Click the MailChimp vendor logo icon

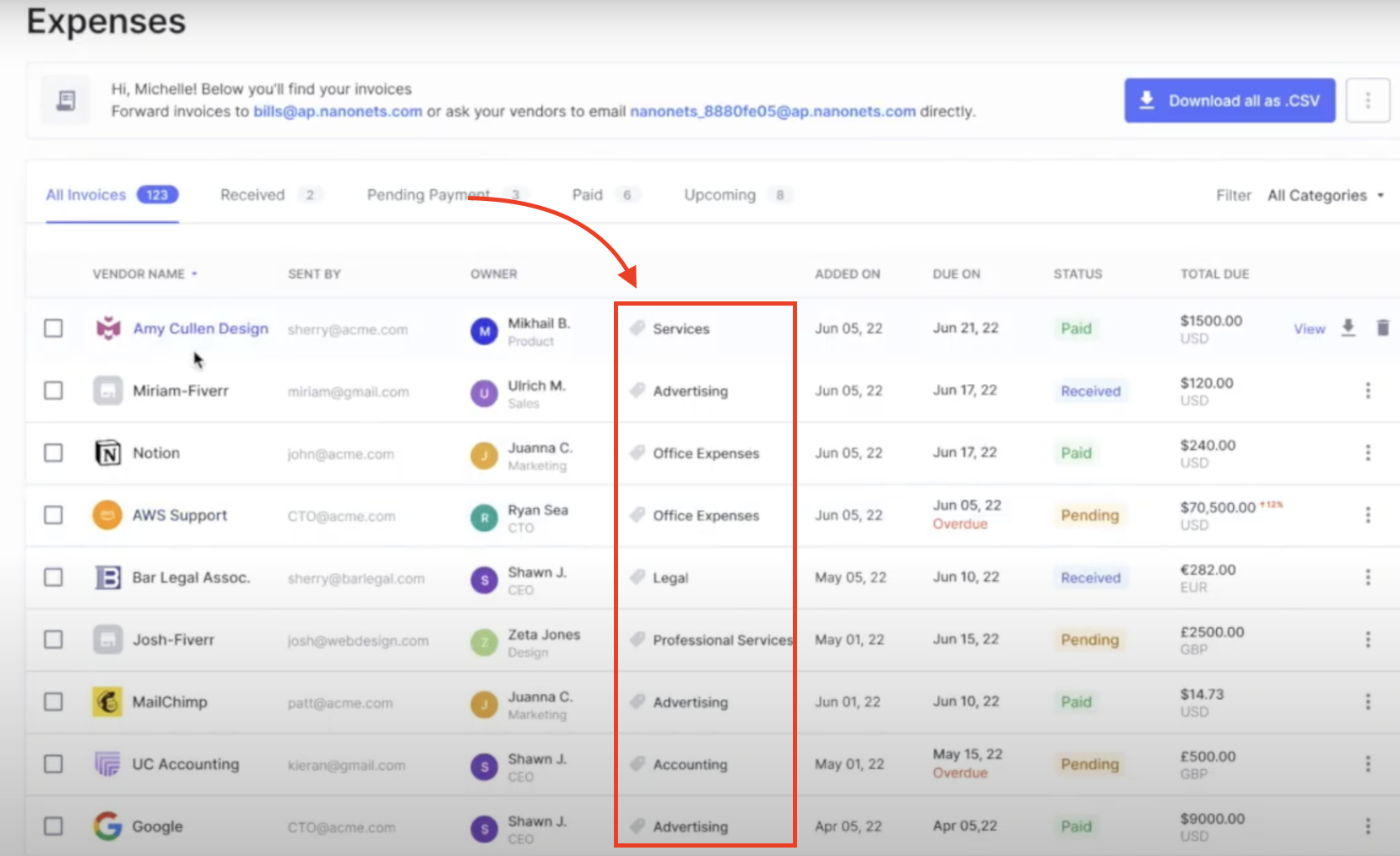(x=107, y=702)
